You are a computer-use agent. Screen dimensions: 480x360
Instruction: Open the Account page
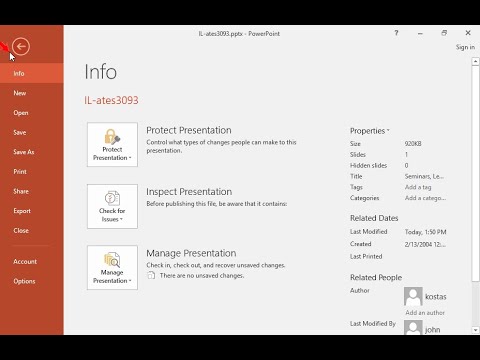pyautogui.click(x=32, y=262)
